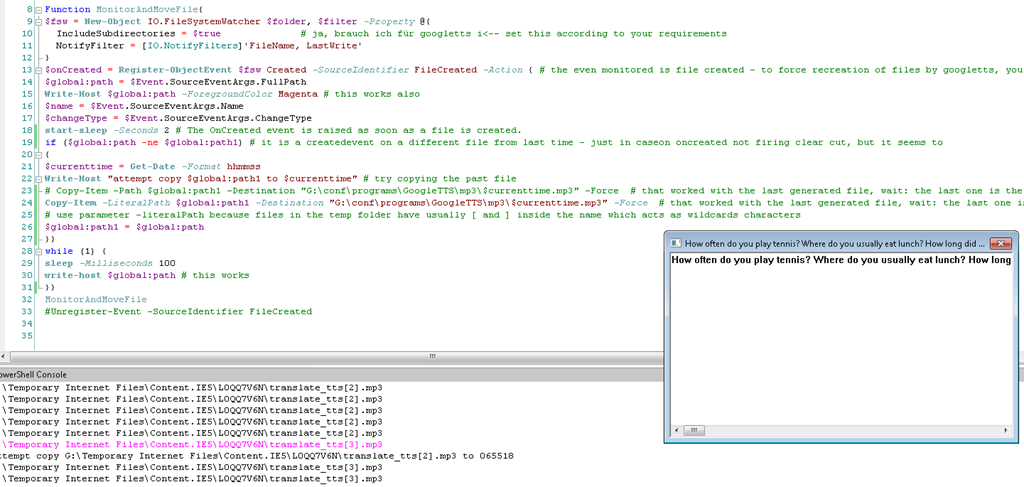Click line number 33 in the gutter
The height and width of the screenshot is (487, 1024).
pyautogui.click(x=23, y=311)
